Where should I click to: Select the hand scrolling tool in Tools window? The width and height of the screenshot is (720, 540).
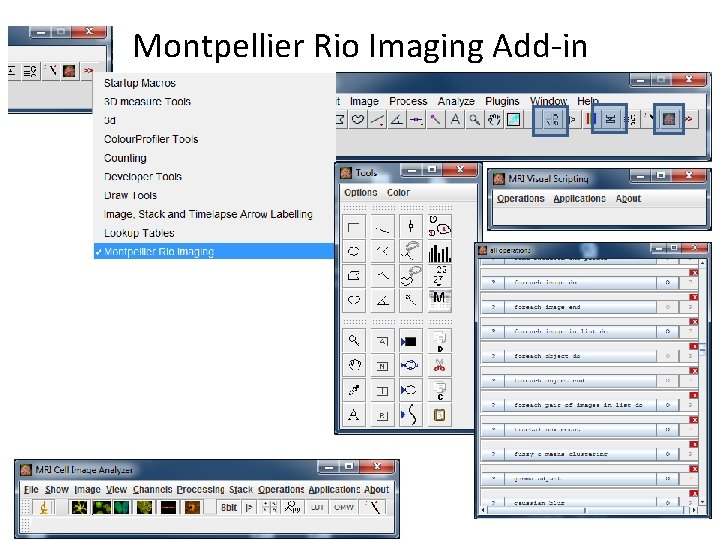point(354,365)
